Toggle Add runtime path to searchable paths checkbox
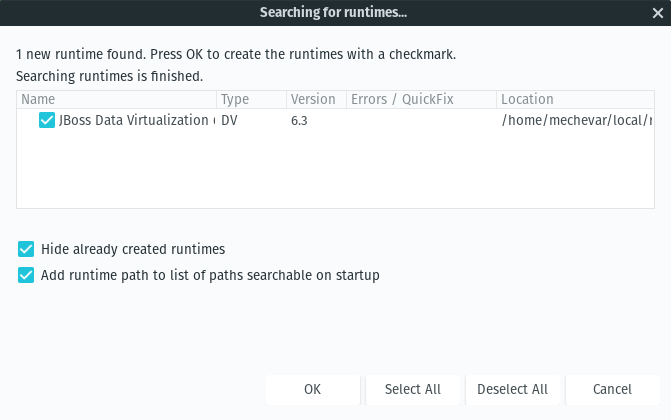 [26, 275]
